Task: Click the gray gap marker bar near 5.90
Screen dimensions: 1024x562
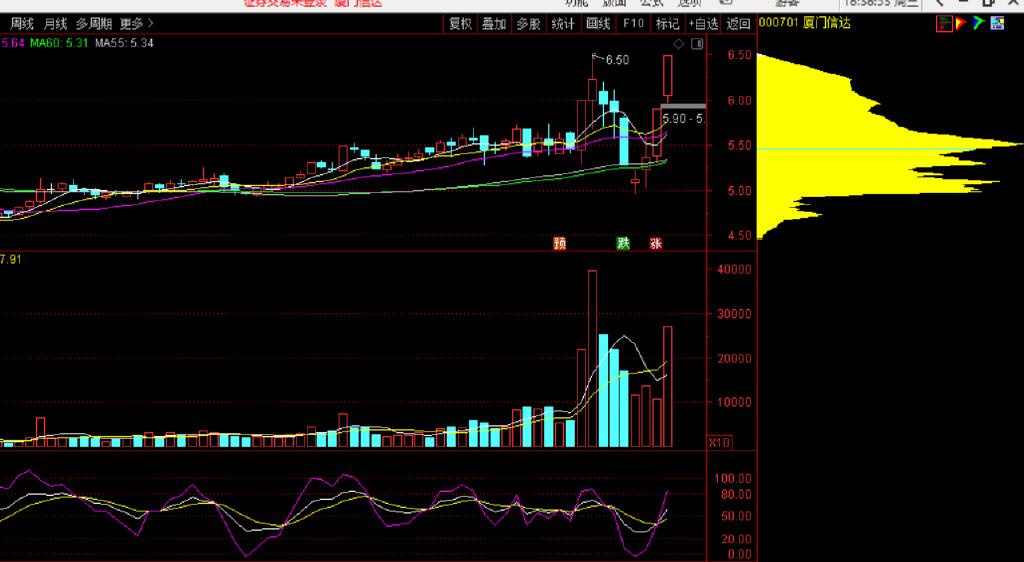Action: (x=683, y=106)
